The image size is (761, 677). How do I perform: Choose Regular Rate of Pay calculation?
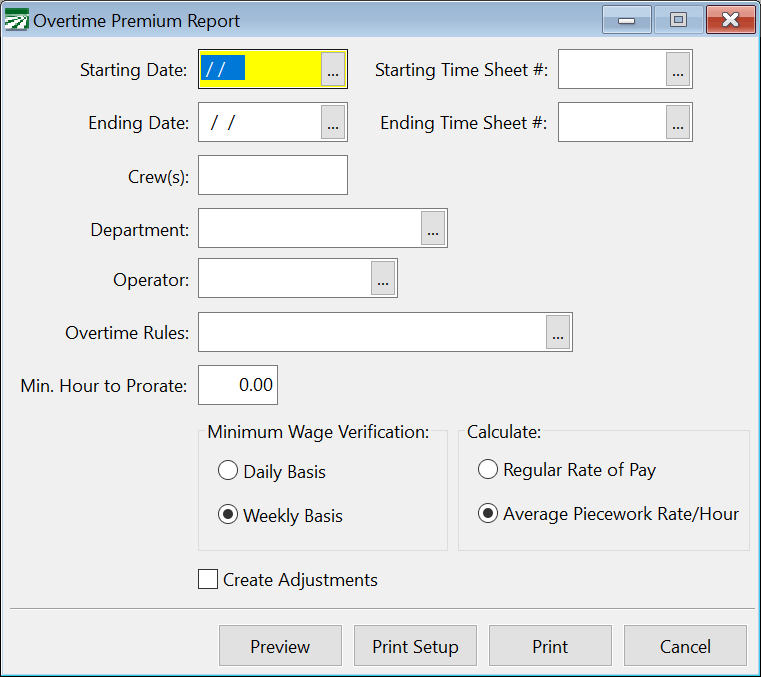tap(488, 469)
